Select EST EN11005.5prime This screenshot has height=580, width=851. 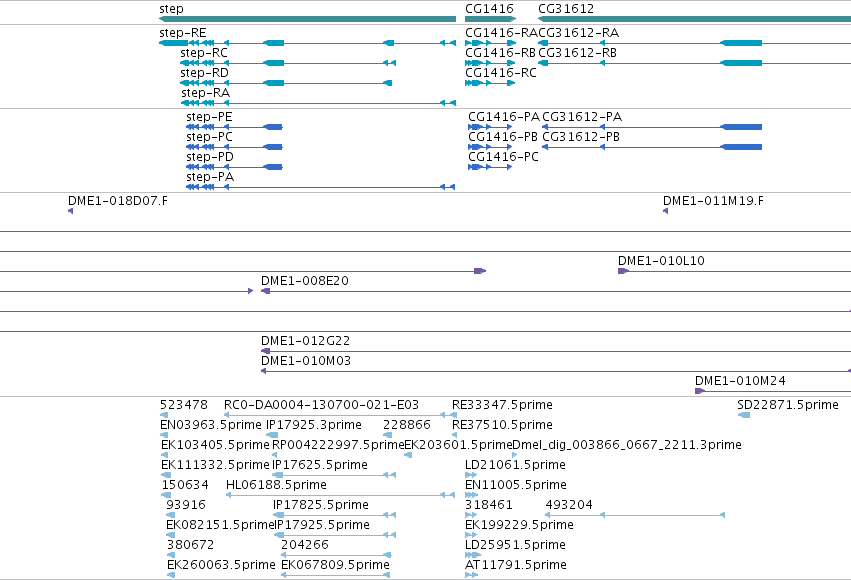(516, 485)
